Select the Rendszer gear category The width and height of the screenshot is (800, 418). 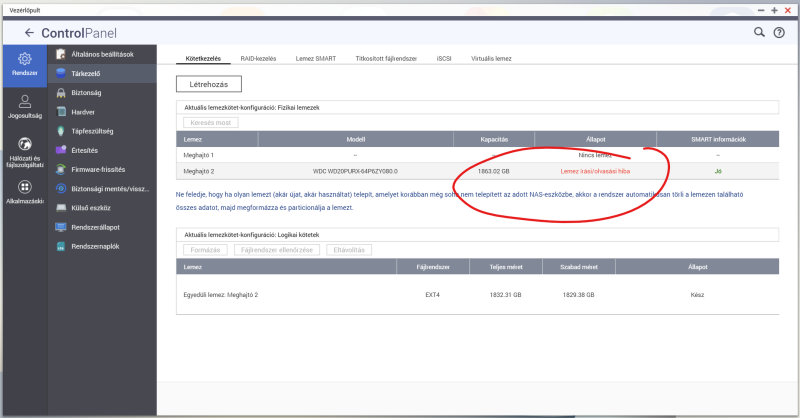[x=24, y=65]
